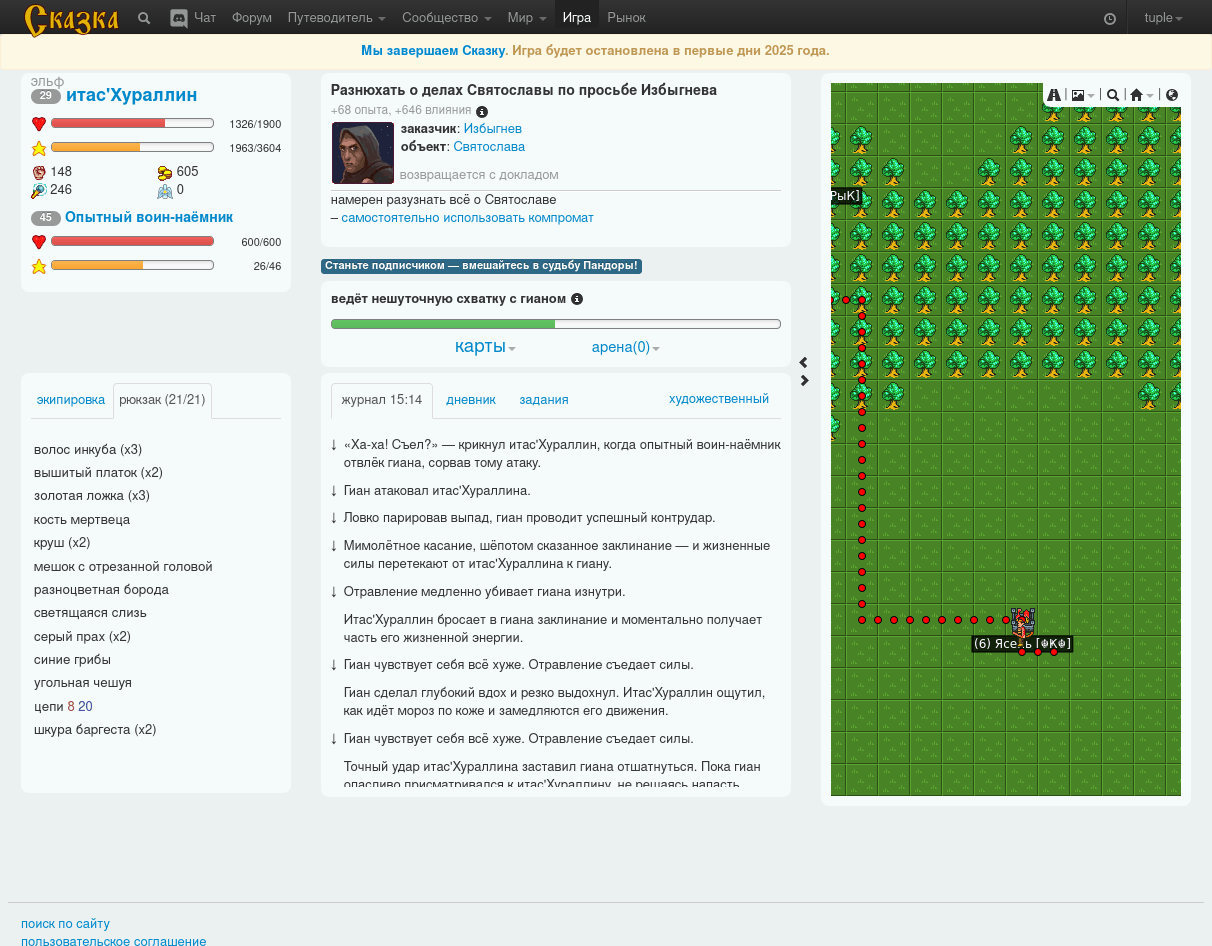The height and width of the screenshot is (946, 1212).
Task: Expand the tuple user menu
Action: coord(1163,18)
